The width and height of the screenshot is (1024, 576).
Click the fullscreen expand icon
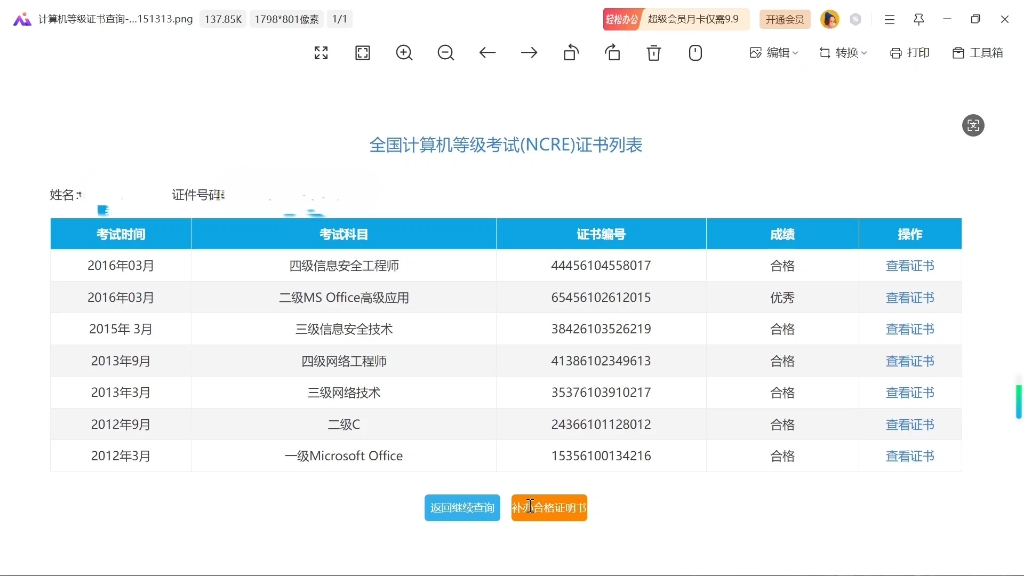click(321, 53)
